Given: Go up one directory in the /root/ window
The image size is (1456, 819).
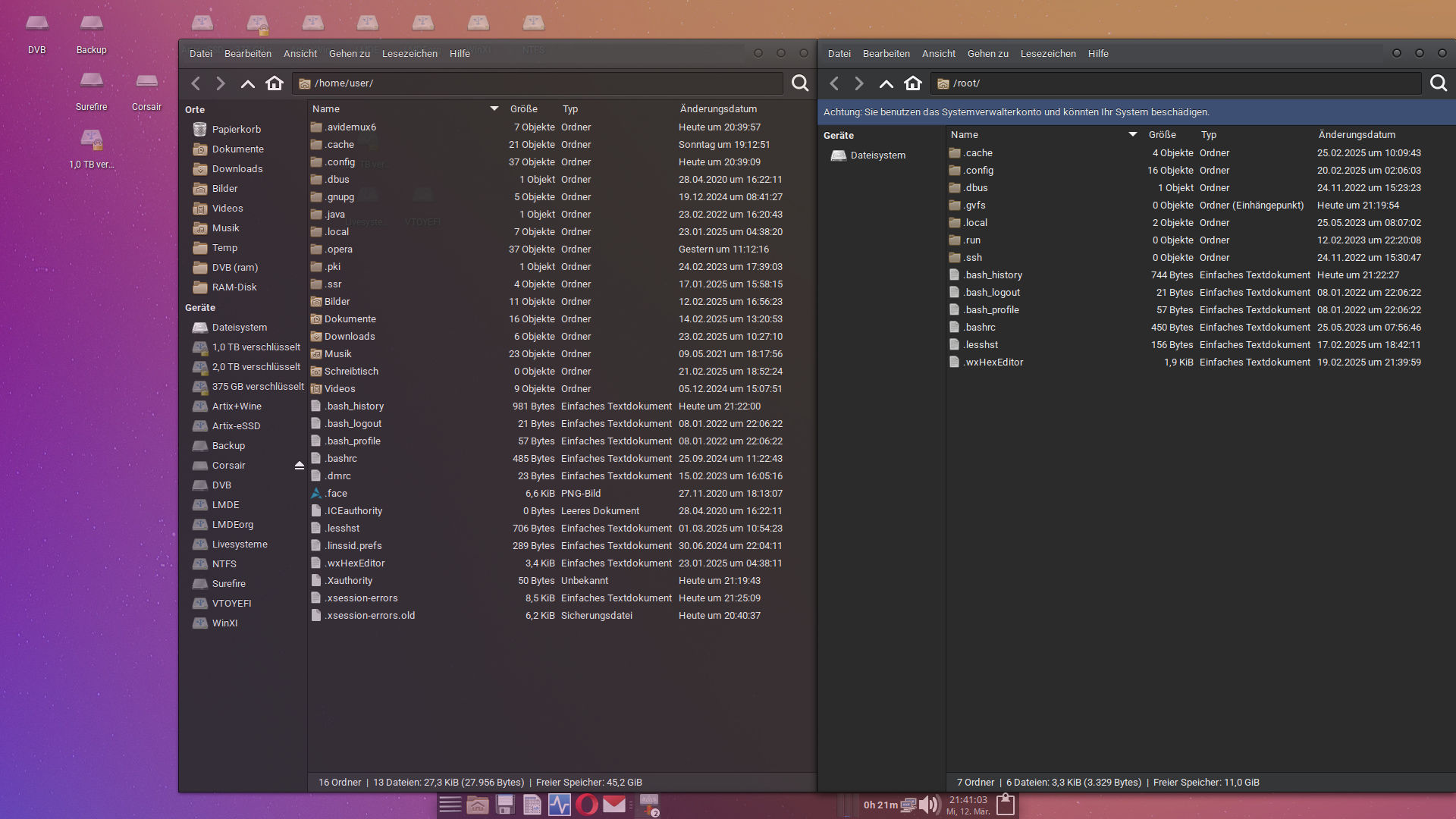Looking at the screenshot, I should pyautogui.click(x=886, y=83).
